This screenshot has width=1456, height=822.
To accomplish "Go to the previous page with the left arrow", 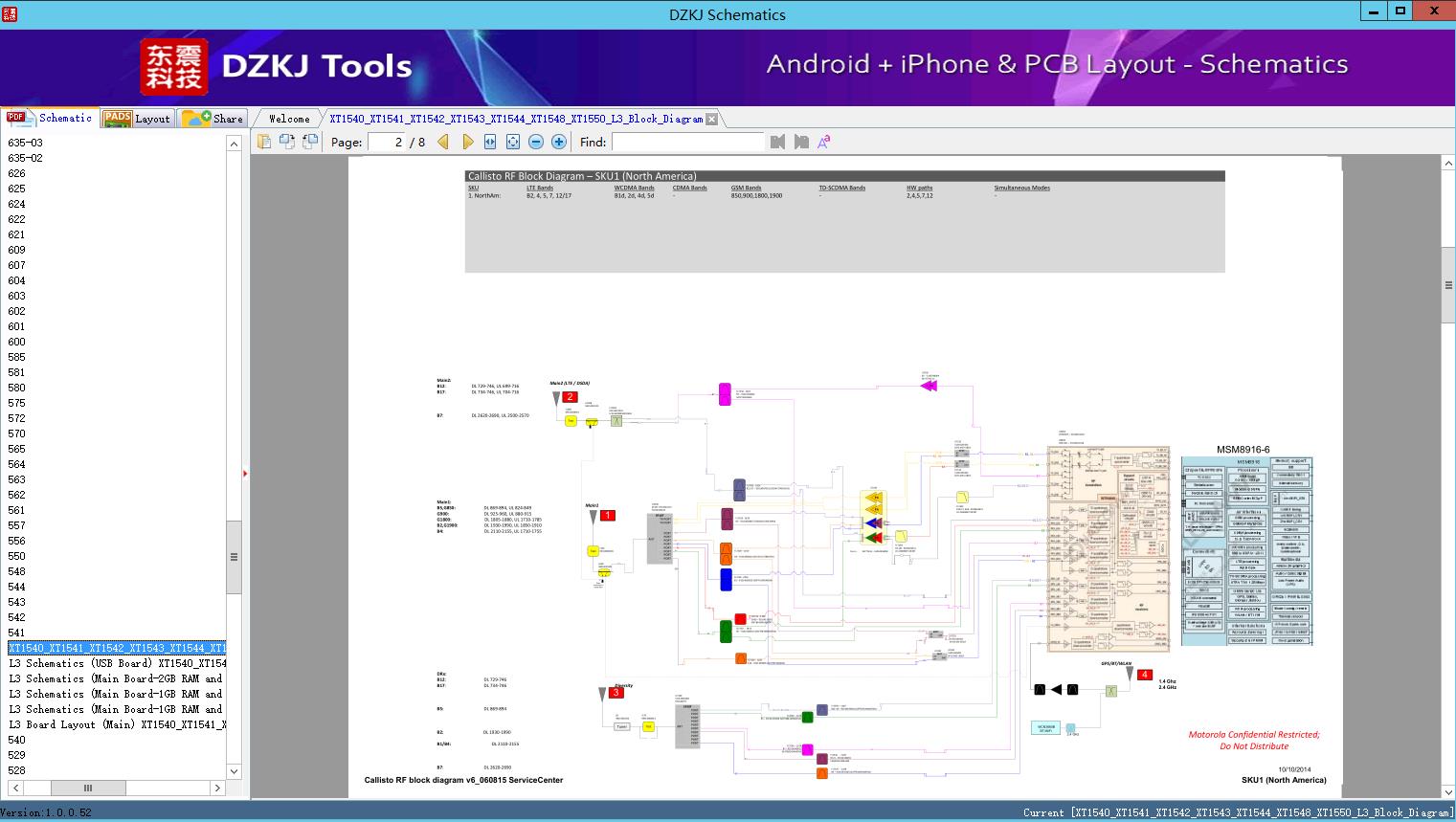I will point(443,142).
